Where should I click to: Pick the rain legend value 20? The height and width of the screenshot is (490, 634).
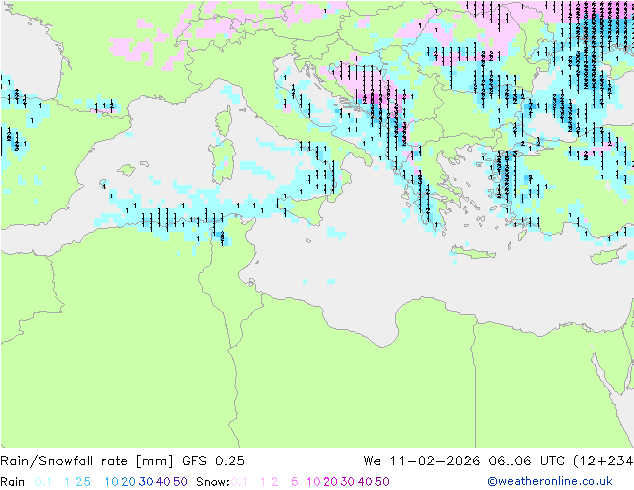tap(128, 482)
